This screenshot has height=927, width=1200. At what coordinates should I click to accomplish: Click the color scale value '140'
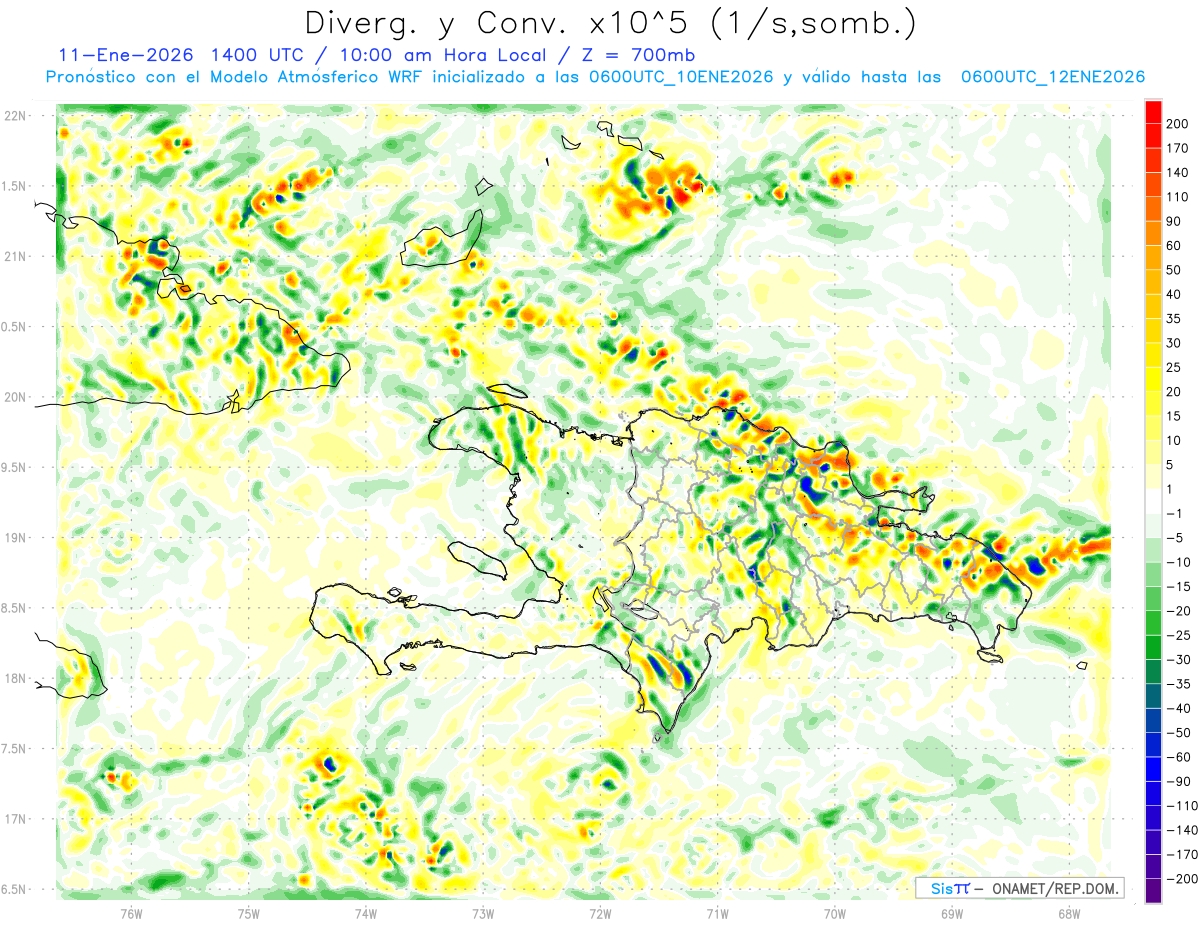[1177, 172]
